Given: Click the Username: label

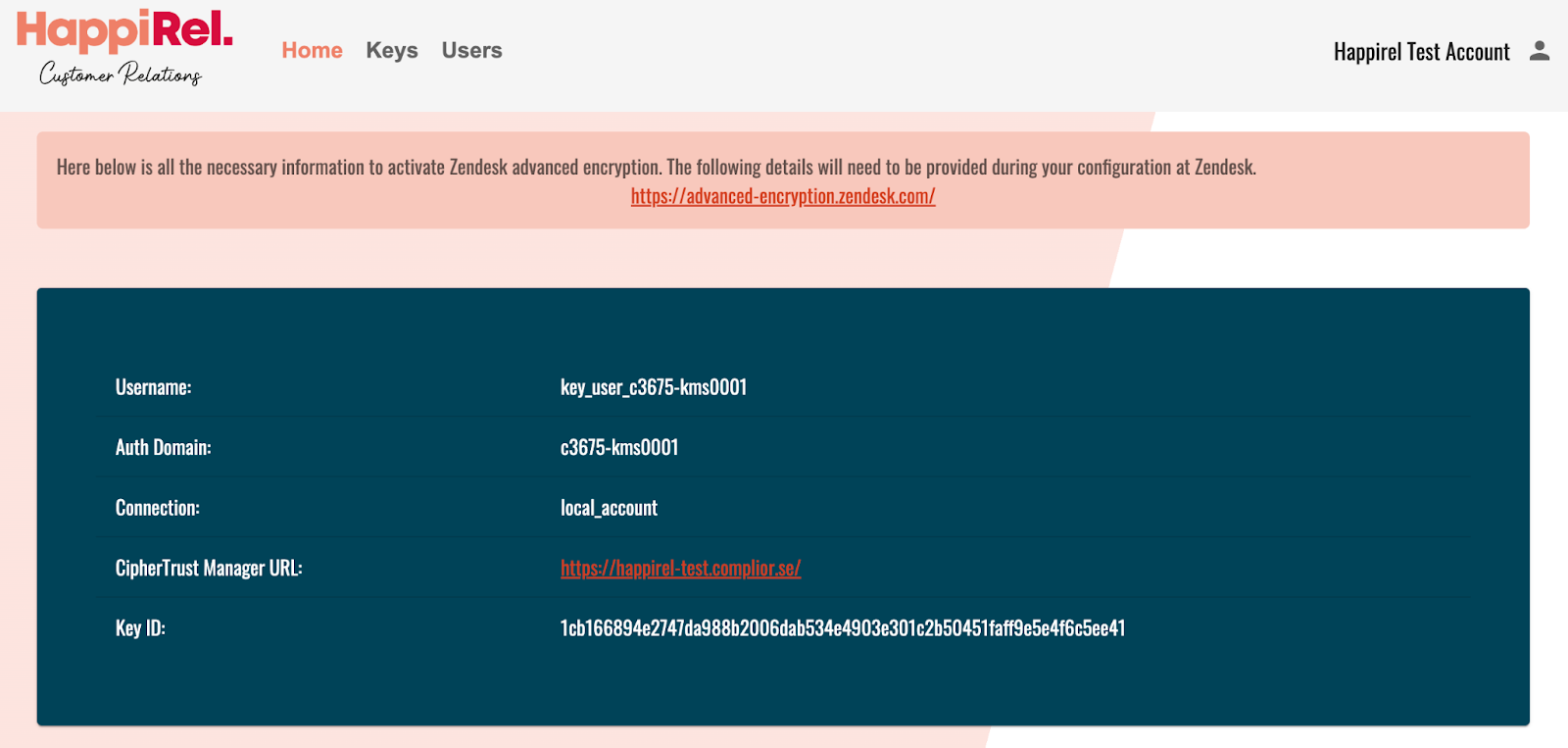Looking at the screenshot, I should (x=153, y=387).
